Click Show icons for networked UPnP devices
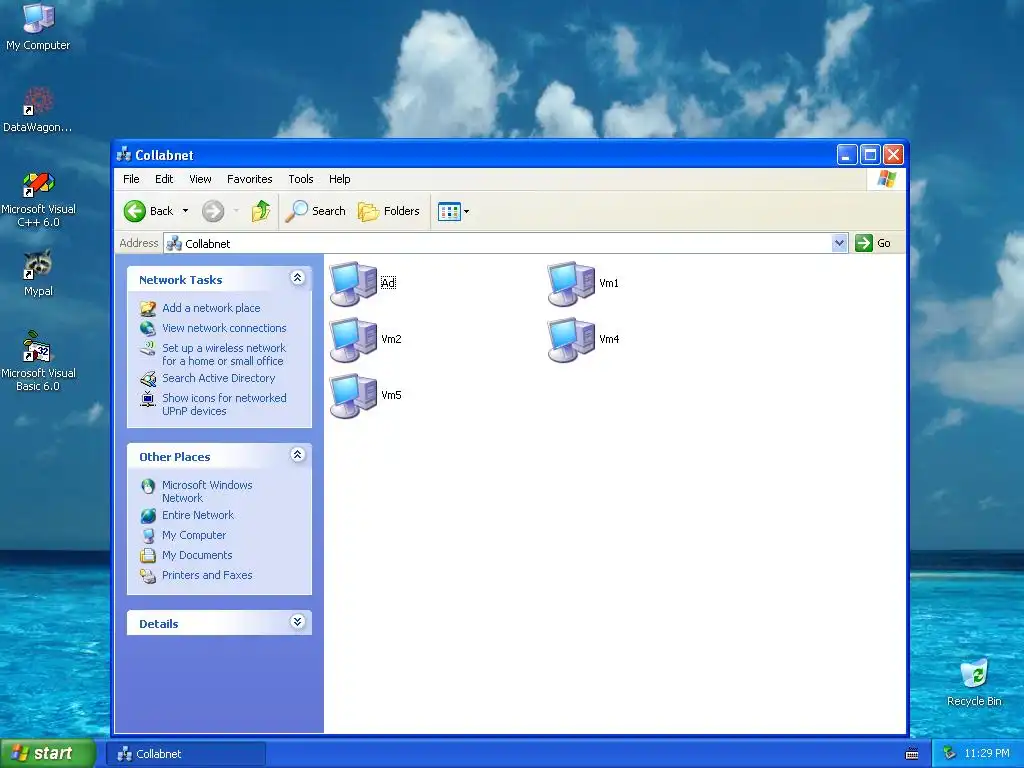This screenshot has height=768, width=1024. pos(224,404)
